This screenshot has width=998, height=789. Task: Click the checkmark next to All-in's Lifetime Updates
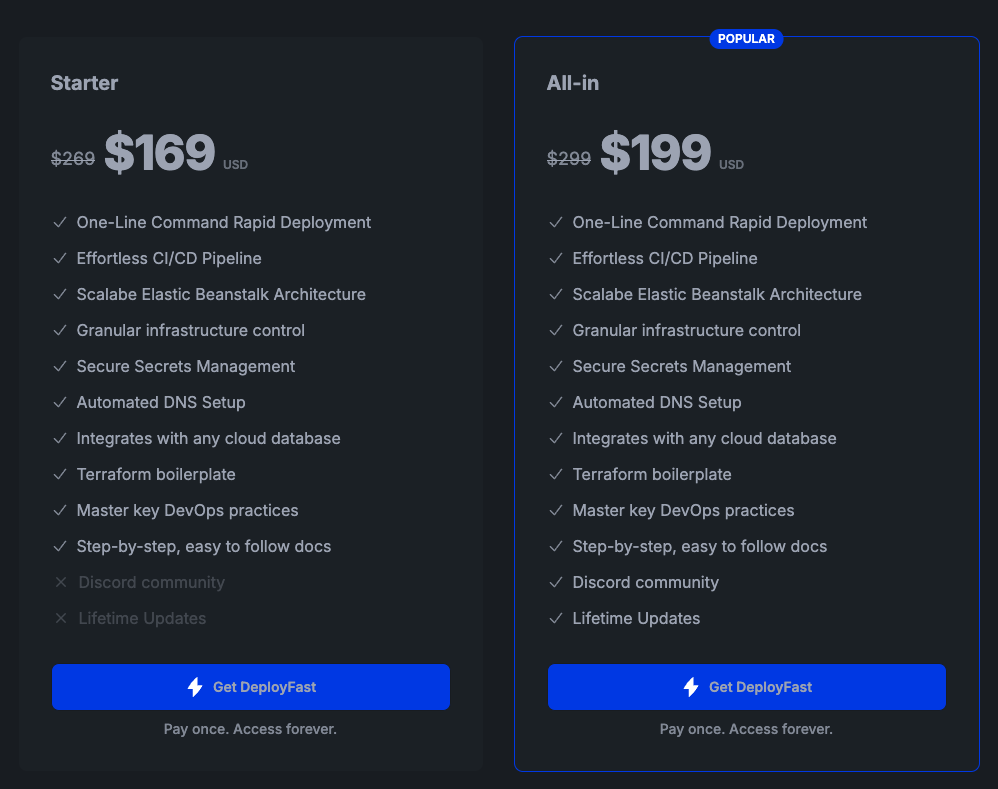556,618
